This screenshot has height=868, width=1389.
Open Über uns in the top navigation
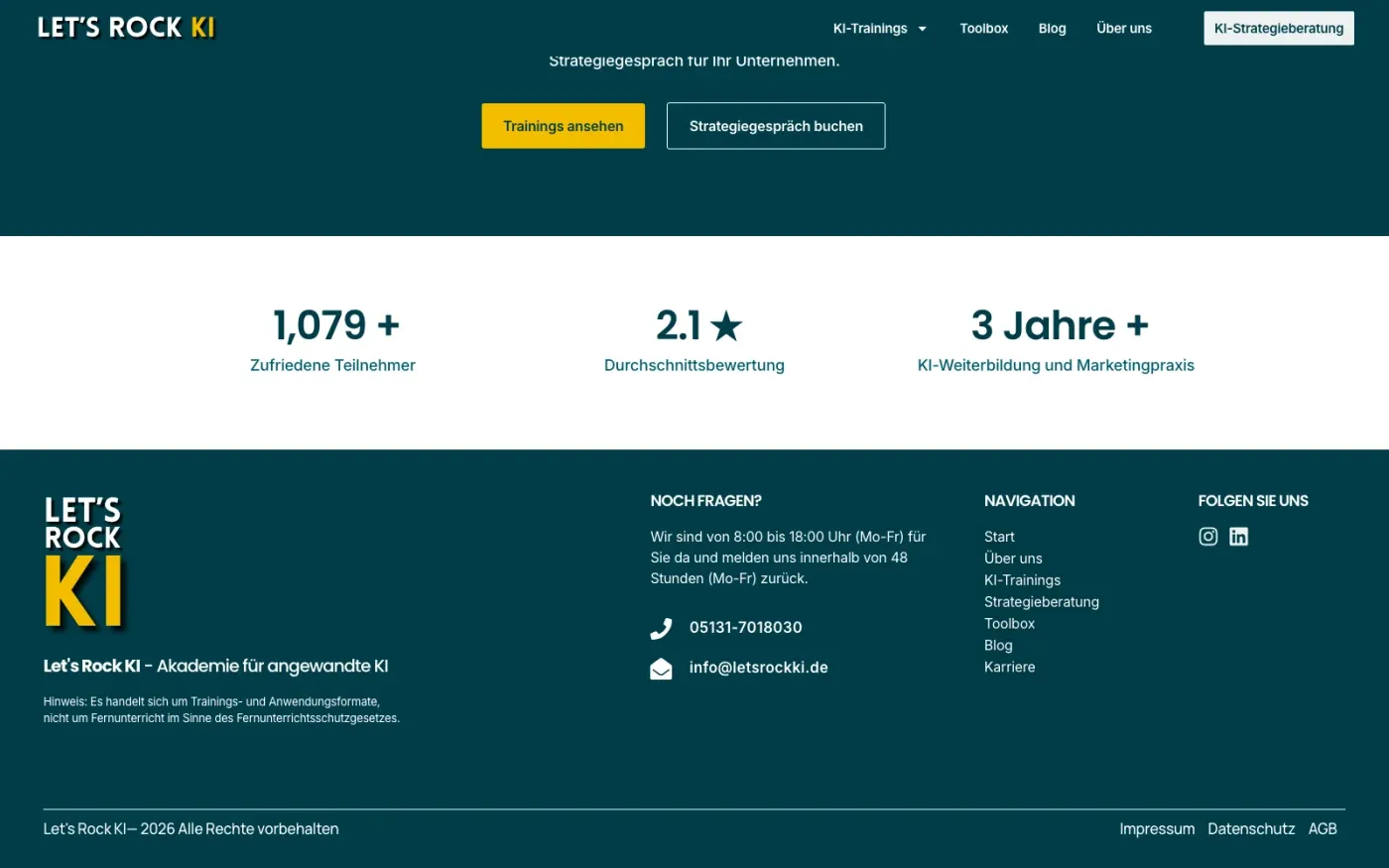pos(1124,29)
